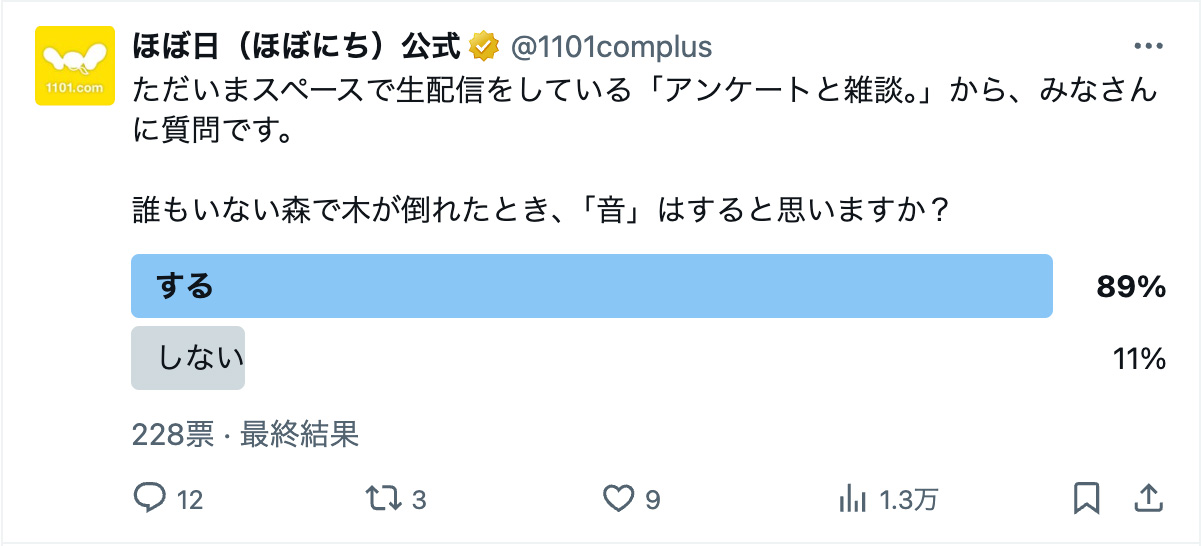Click the reply speech bubble icon
Screen dimensions: 1201x546
coord(149,498)
